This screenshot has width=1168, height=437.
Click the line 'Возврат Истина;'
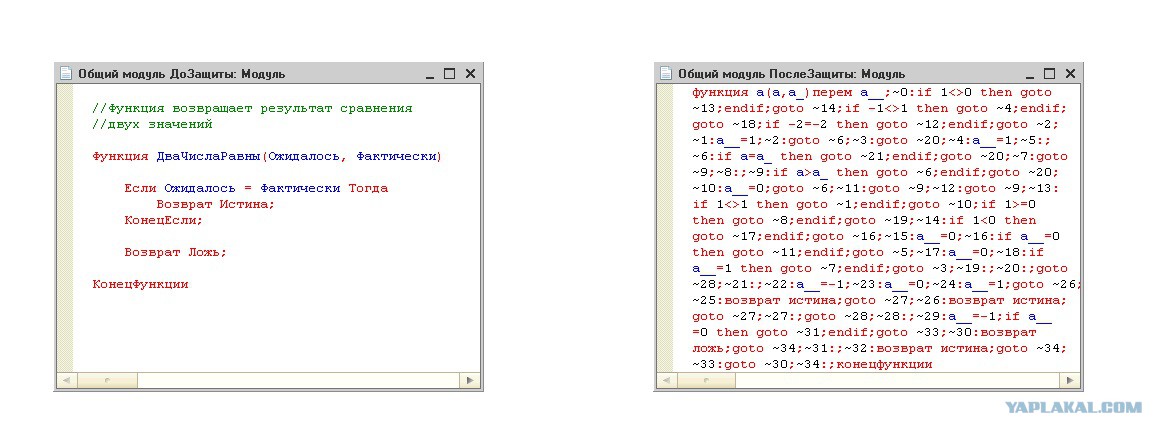[216, 204]
